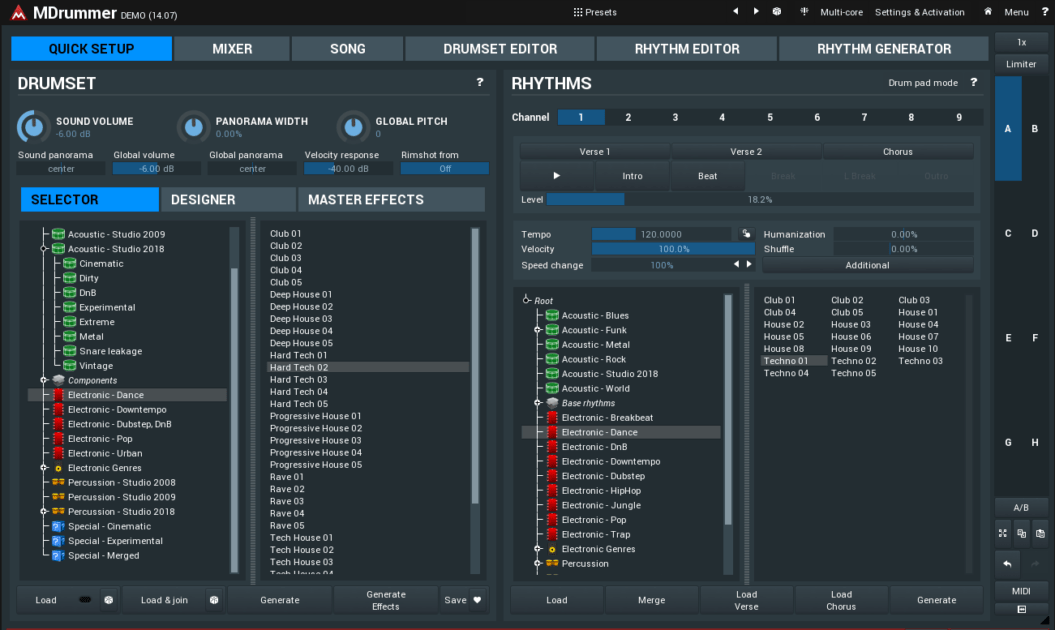
Task: Expand the Components drumset node
Action: pos(44,380)
